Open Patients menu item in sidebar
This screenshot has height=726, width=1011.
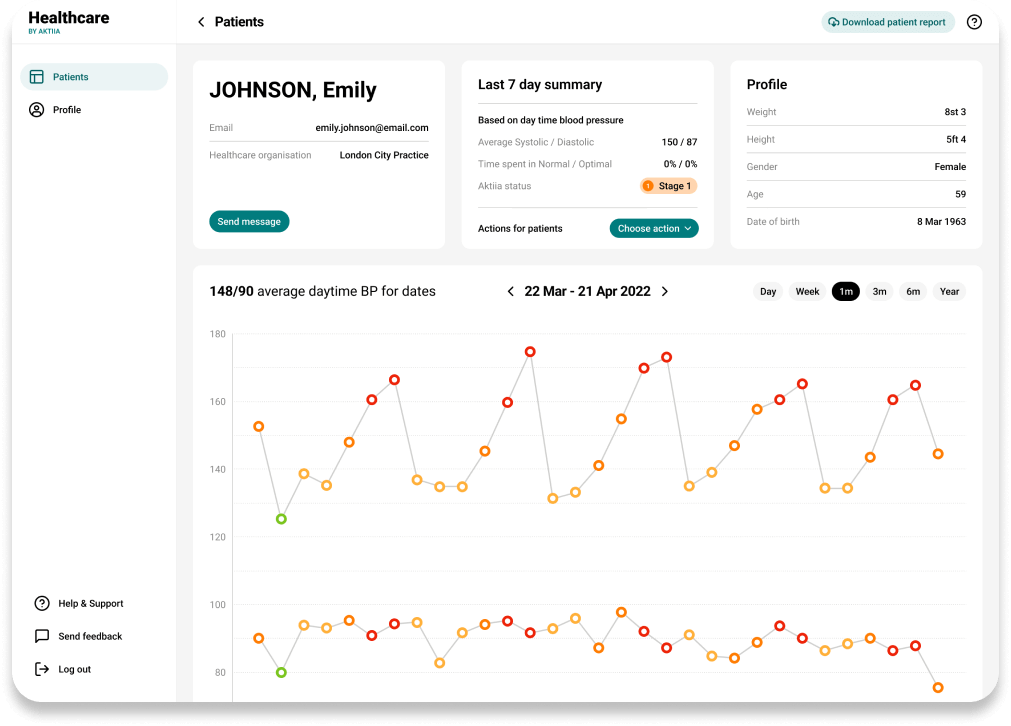(94, 77)
